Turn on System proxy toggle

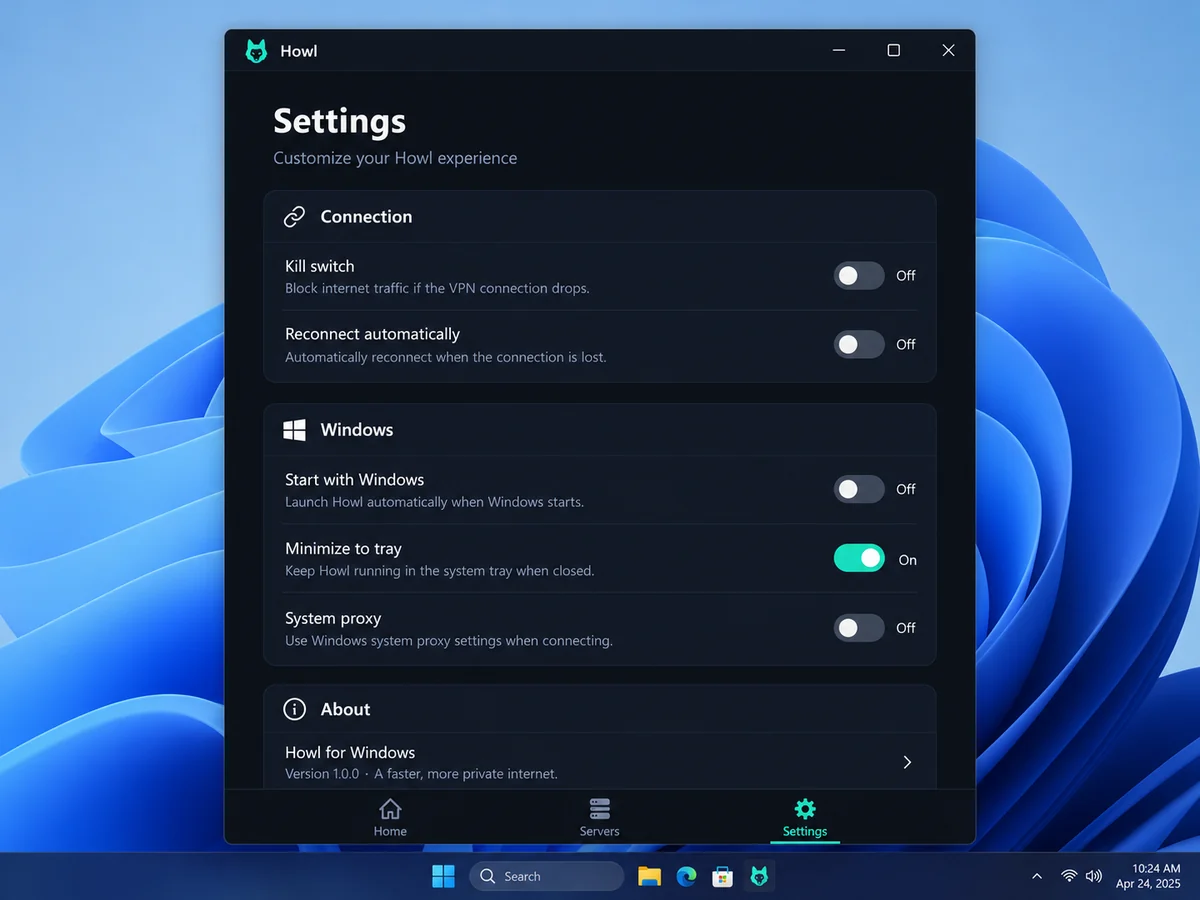coord(860,628)
